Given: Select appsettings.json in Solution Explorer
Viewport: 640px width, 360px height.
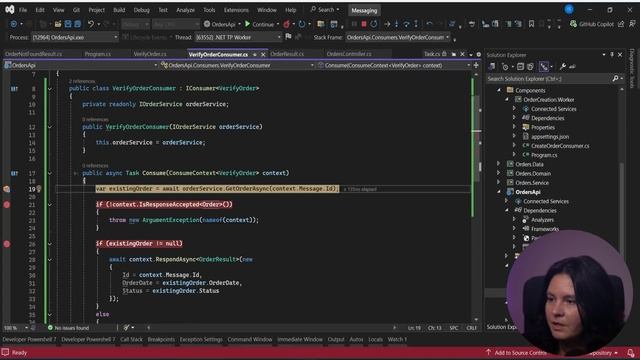Looking at the screenshot, I should [x=550, y=136].
